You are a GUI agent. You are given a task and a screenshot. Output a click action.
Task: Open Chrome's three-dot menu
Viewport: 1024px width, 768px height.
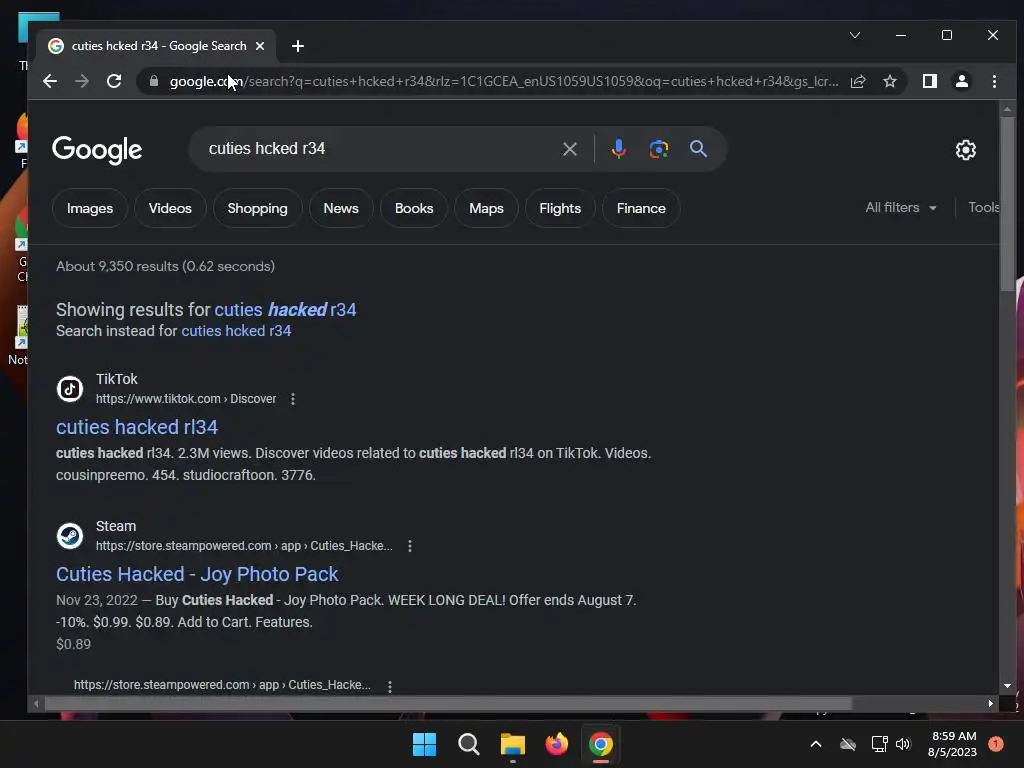pyautogui.click(x=994, y=81)
